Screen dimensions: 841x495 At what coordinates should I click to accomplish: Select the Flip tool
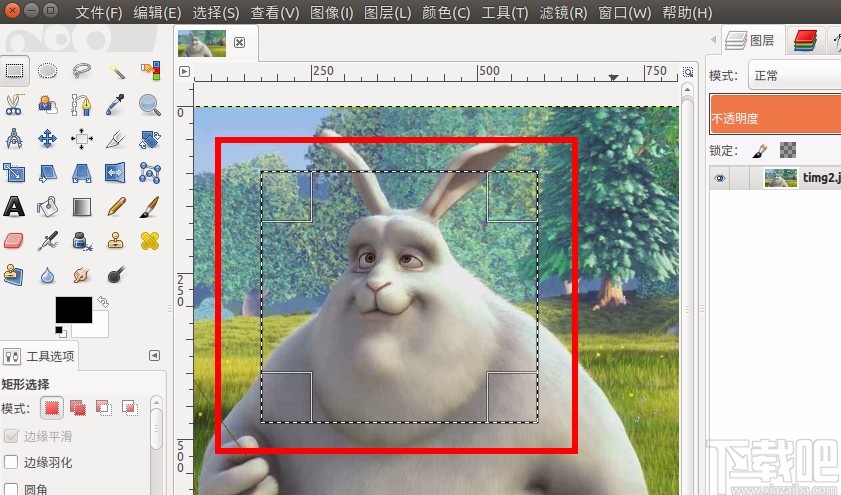click(x=116, y=173)
